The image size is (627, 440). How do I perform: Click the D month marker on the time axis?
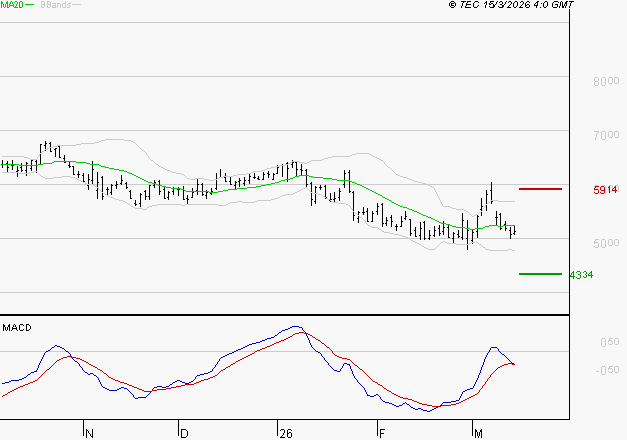click(184, 434)
